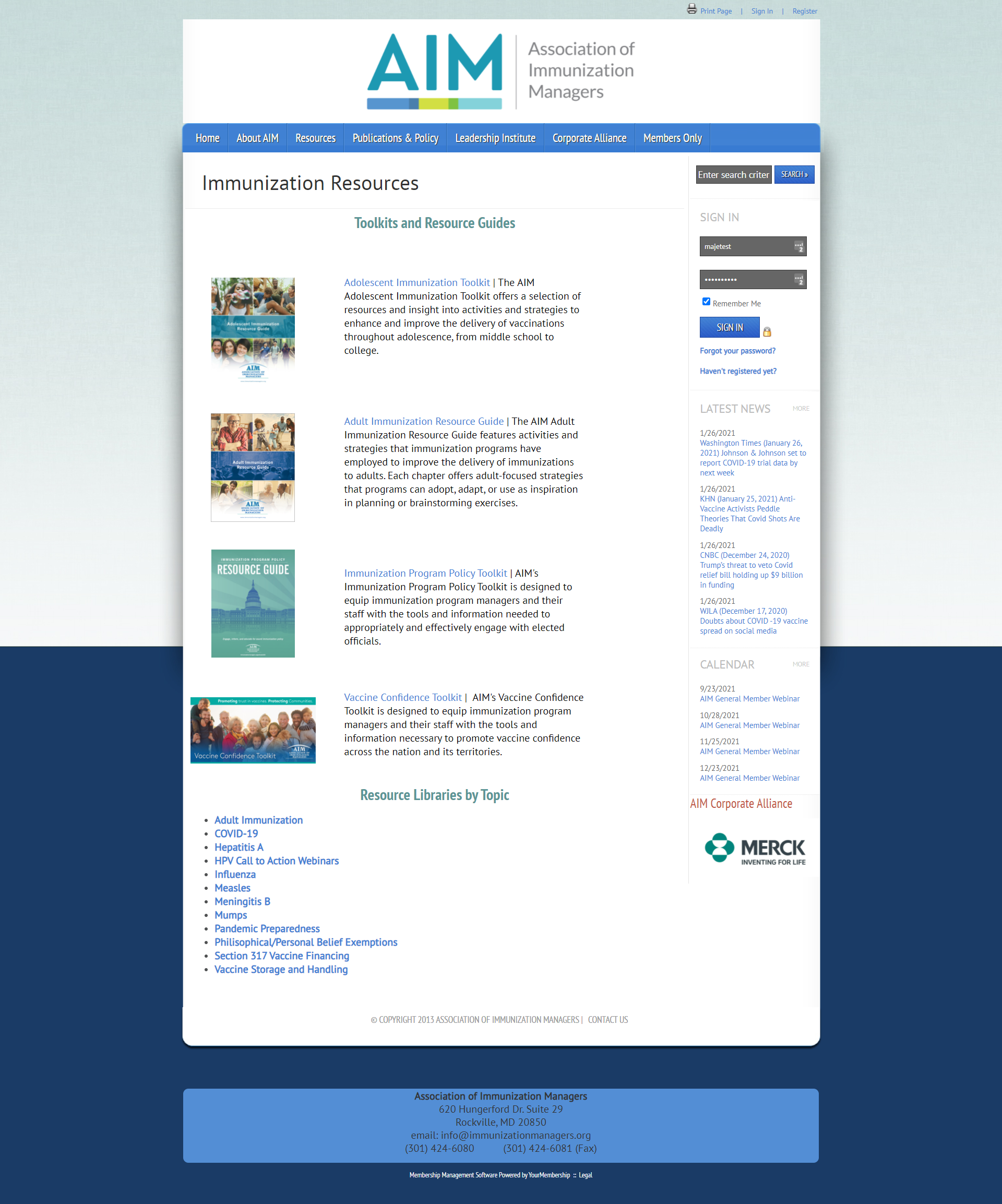1002x1204 pixels.
Task: Click the password manager icon in password field
Action: [798, 280]
